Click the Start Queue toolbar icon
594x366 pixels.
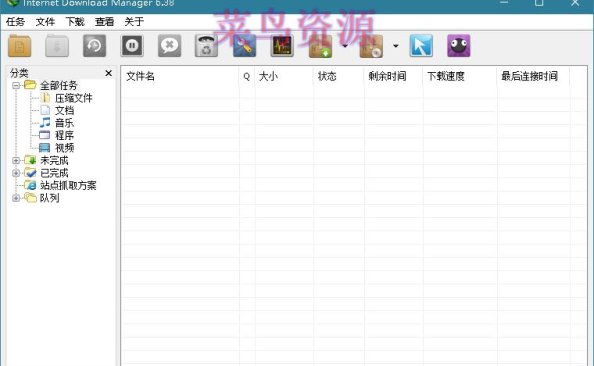click(320, 46)
